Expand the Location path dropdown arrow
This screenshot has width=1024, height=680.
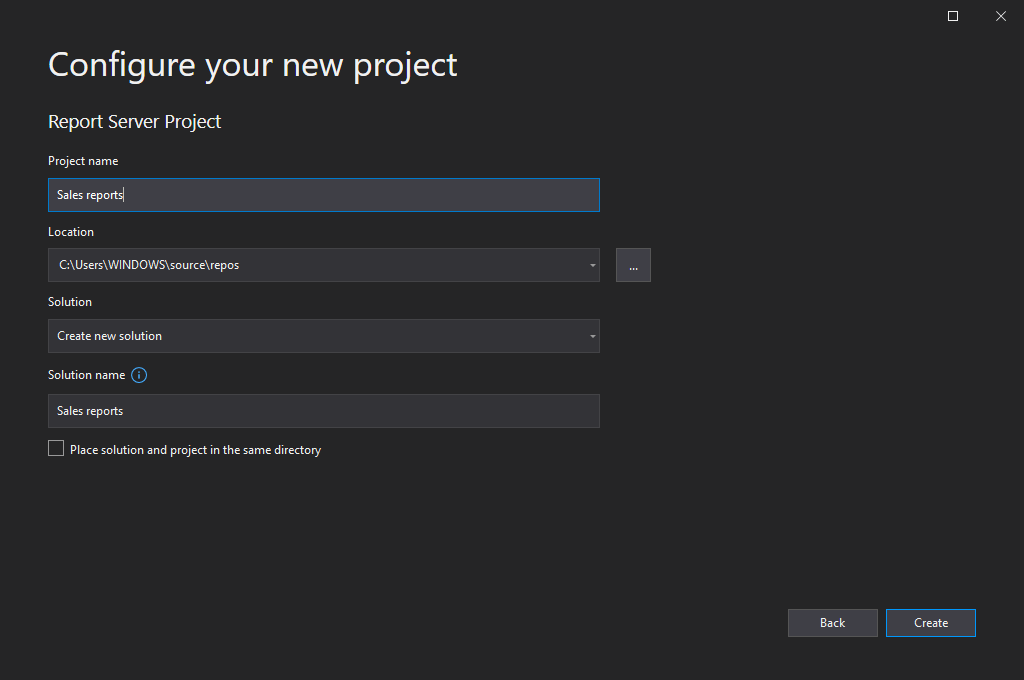click(x=593, y=266)
